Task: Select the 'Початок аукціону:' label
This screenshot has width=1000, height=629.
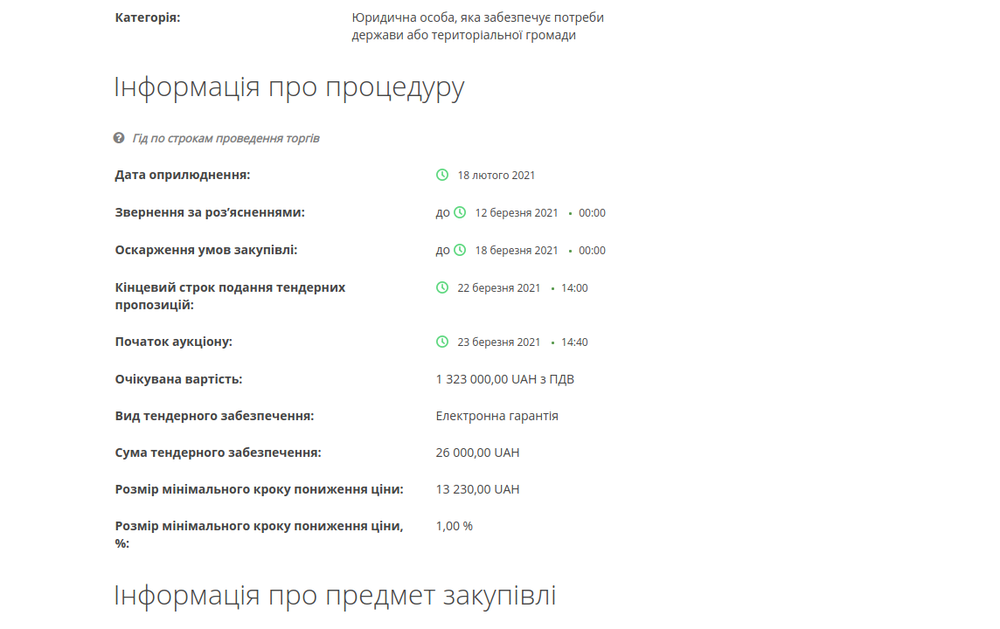Action: (x=173, y=342)
